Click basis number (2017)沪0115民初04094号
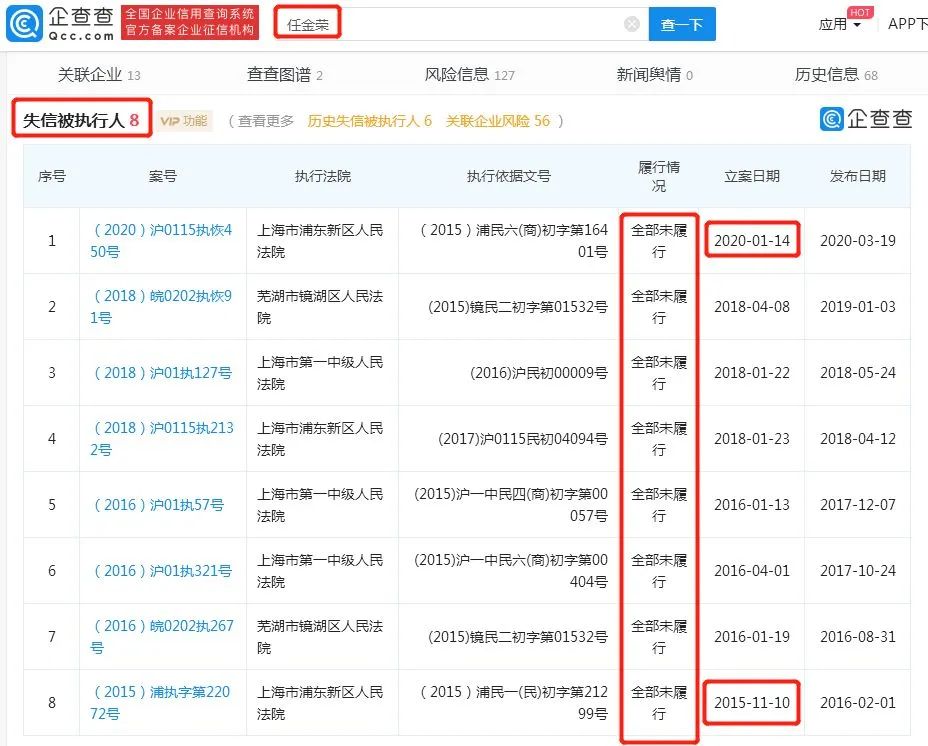The image size is (928, 746). point(523,439)
